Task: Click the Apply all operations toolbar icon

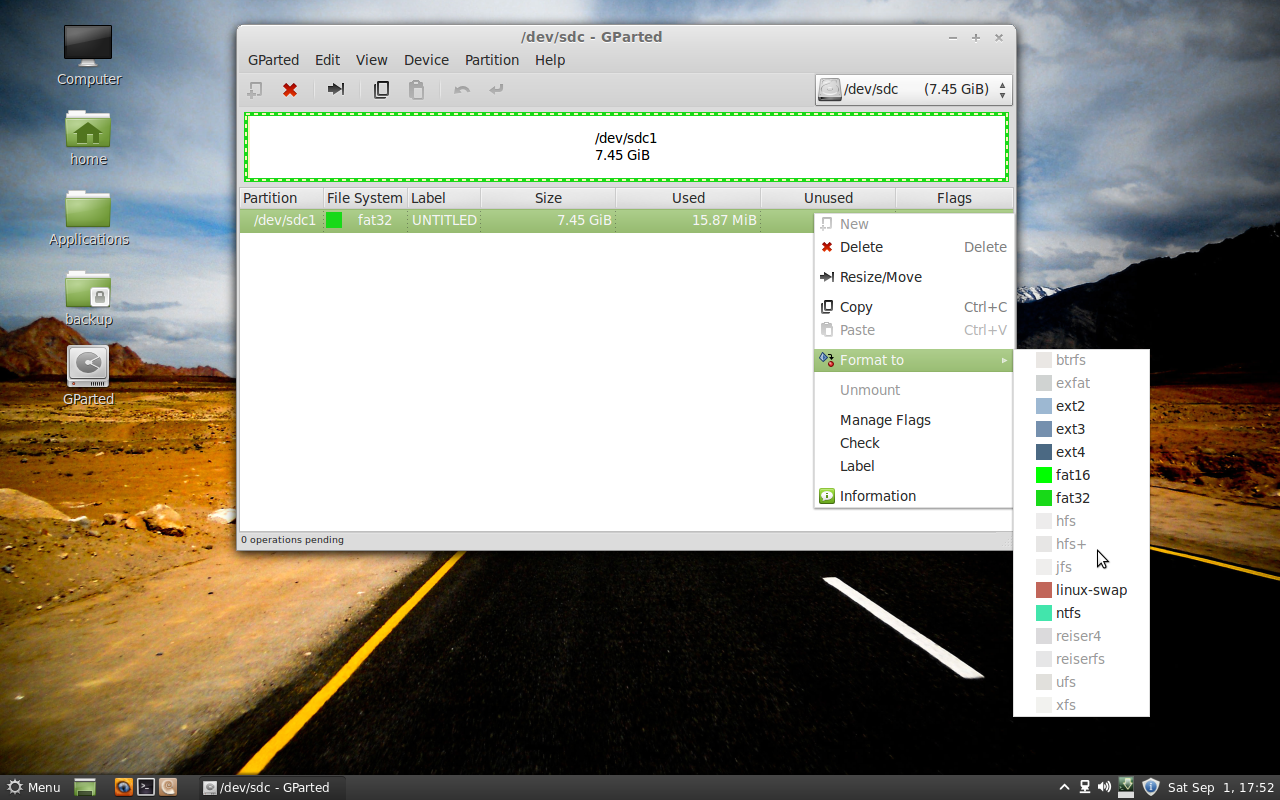Action: tap(496, 89)
